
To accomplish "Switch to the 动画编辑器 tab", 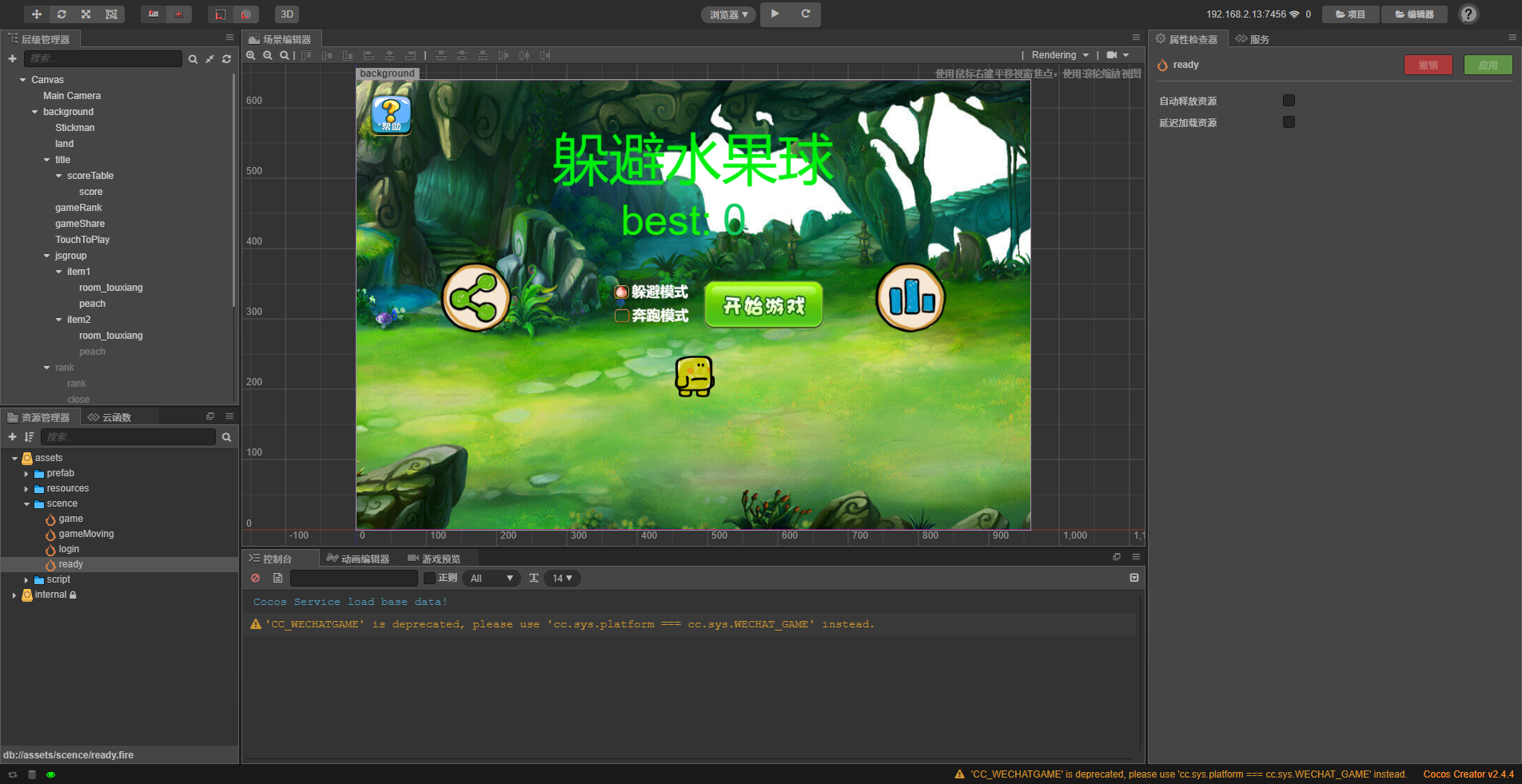I will [360, 558].
